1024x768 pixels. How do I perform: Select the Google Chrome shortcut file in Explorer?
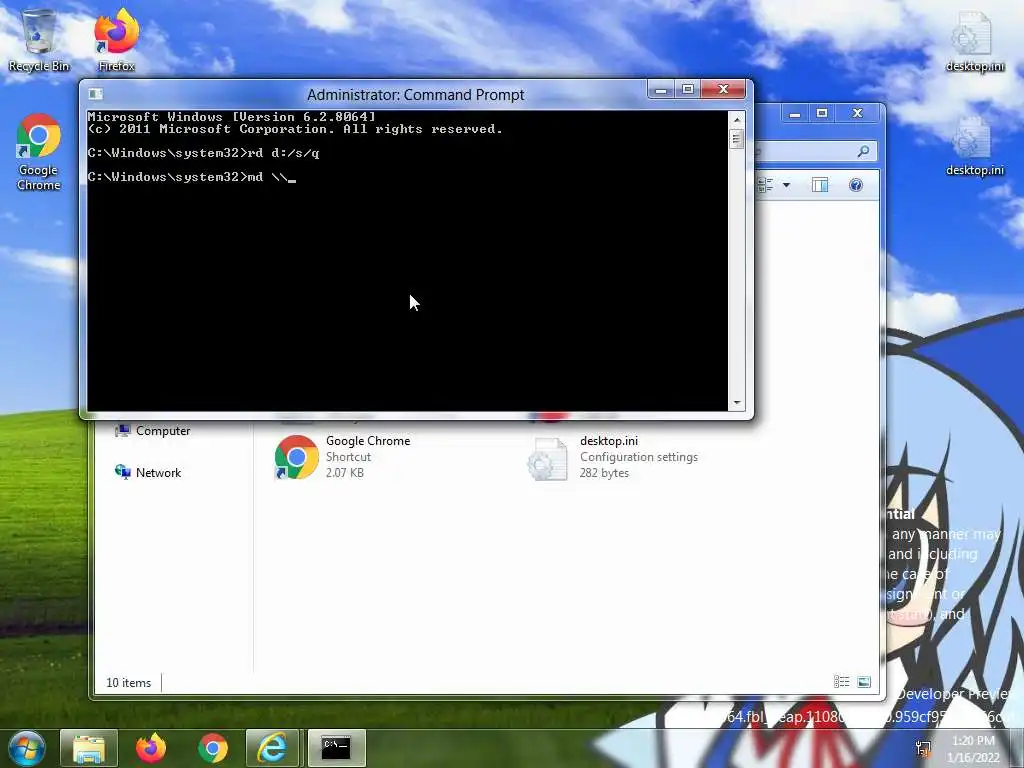[x=343, y=456]
